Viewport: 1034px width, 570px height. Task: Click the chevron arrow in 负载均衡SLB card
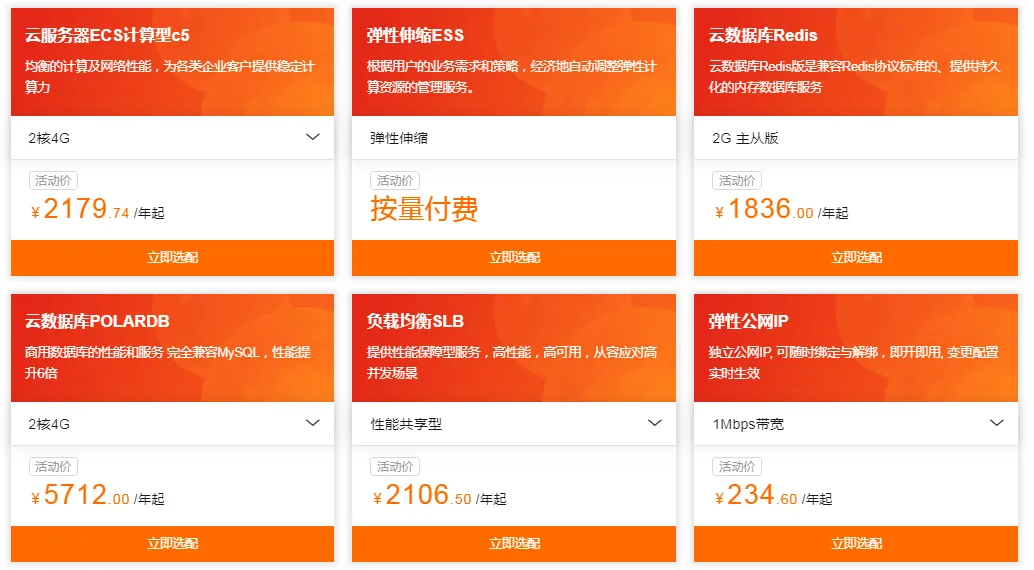tap(654, 423)
